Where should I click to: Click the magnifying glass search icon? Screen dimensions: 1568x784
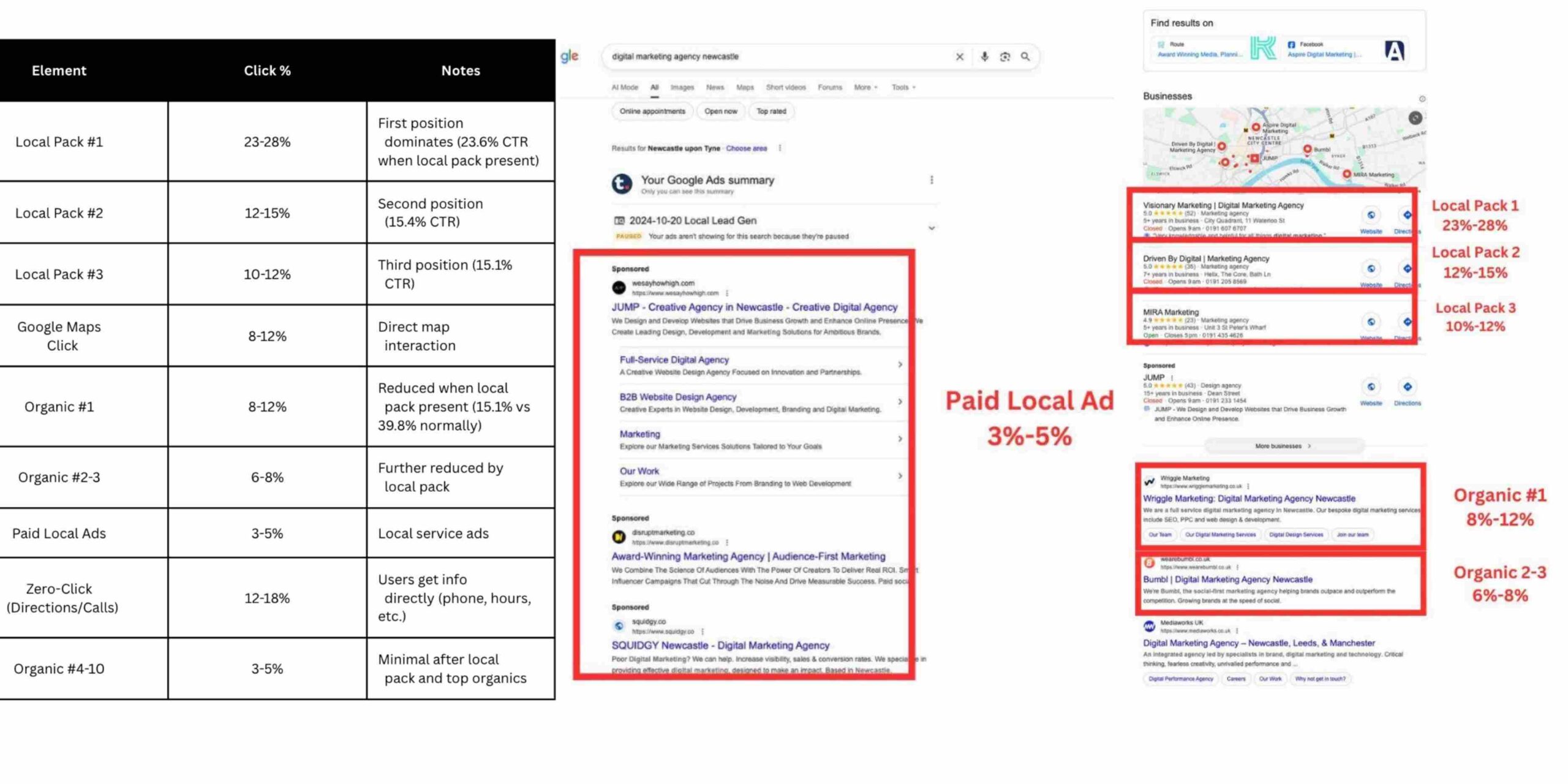(x=1025, y=57)
